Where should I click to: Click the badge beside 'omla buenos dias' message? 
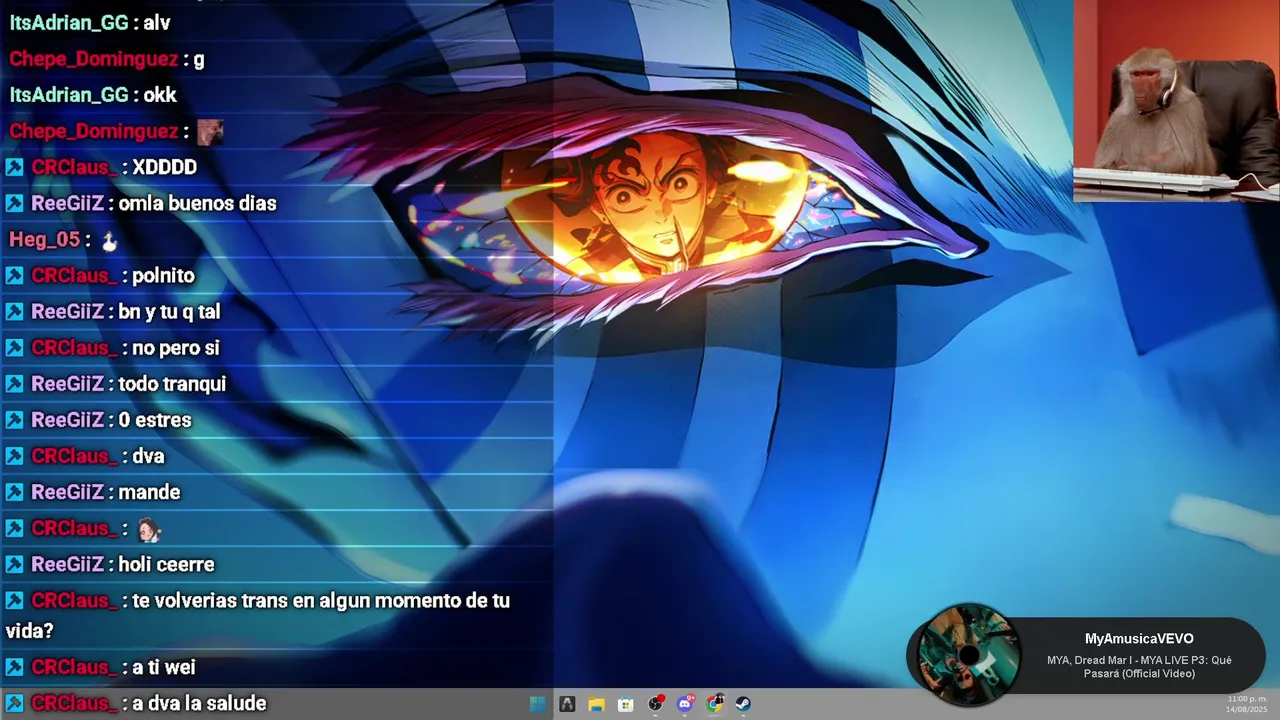click(14, 203)
